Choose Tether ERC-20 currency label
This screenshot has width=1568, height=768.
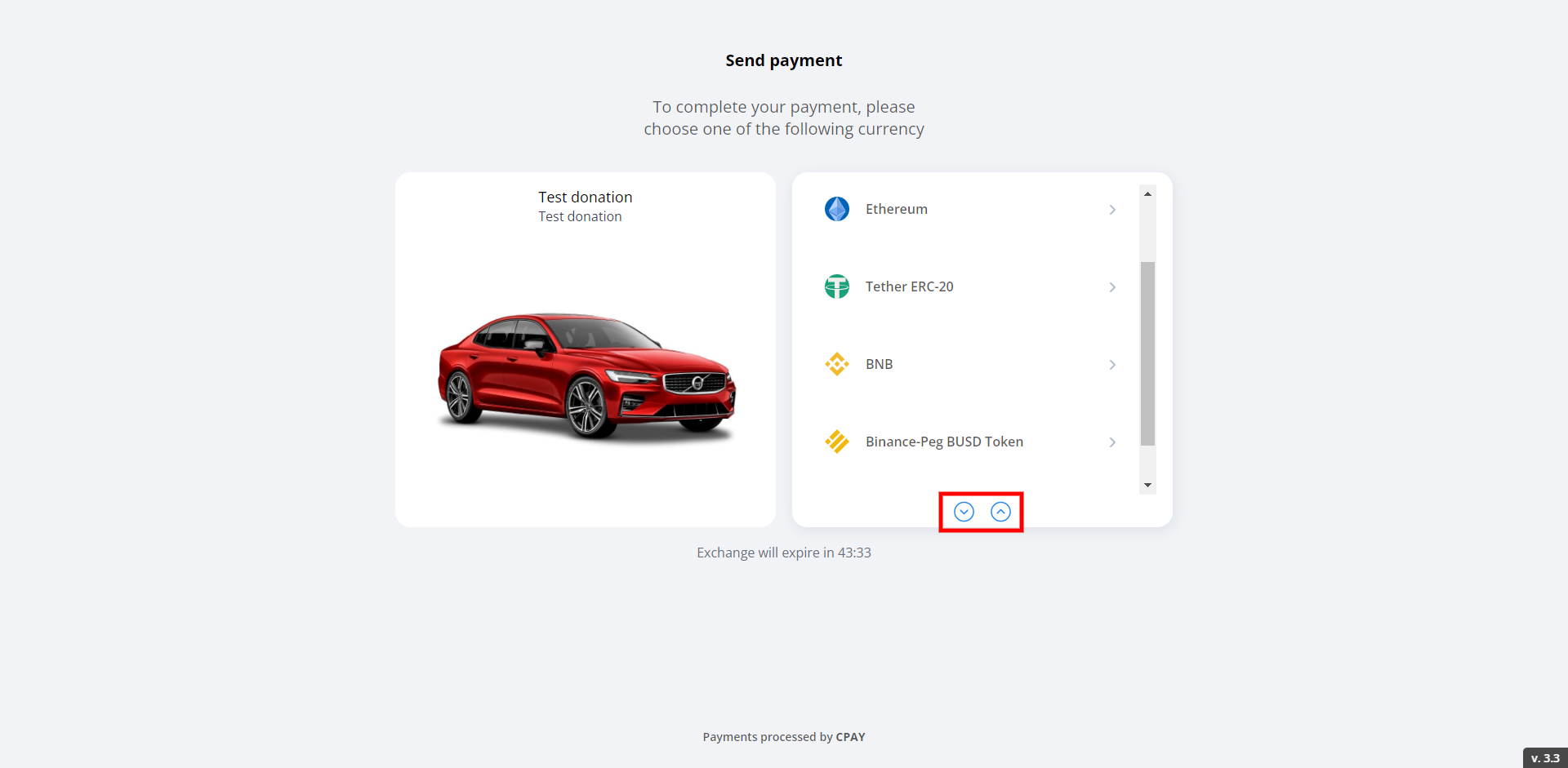909,286
